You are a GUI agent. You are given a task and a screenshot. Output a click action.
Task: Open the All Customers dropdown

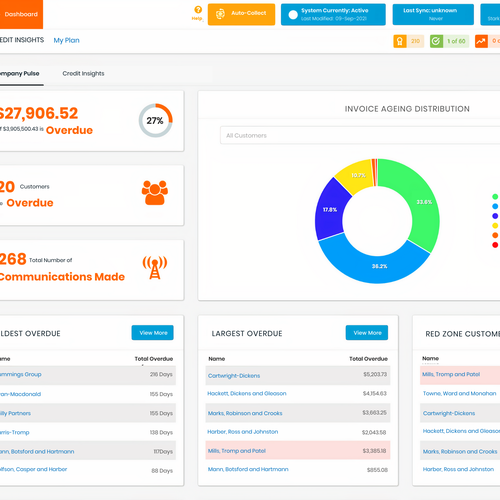pos(360,135)
